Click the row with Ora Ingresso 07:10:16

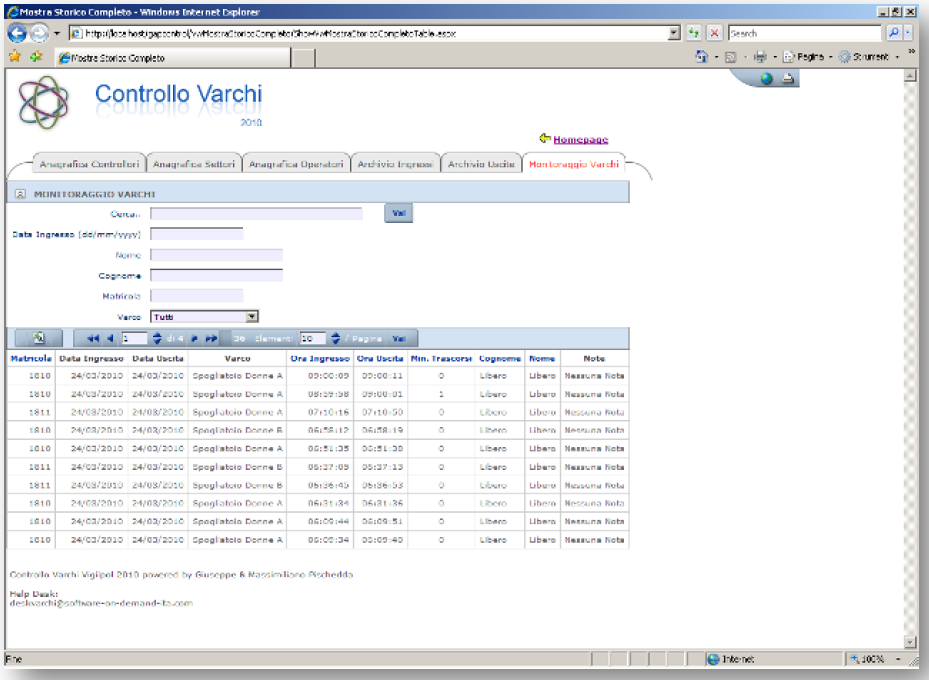(x=318, y=412)
